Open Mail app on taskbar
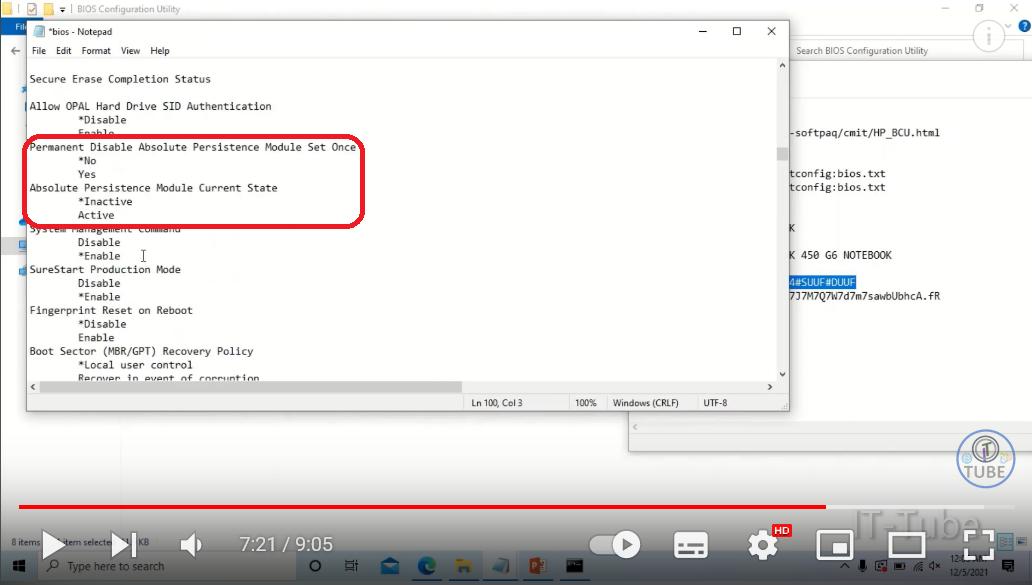This screenshot has width=1032, height=585. point(390,566)
